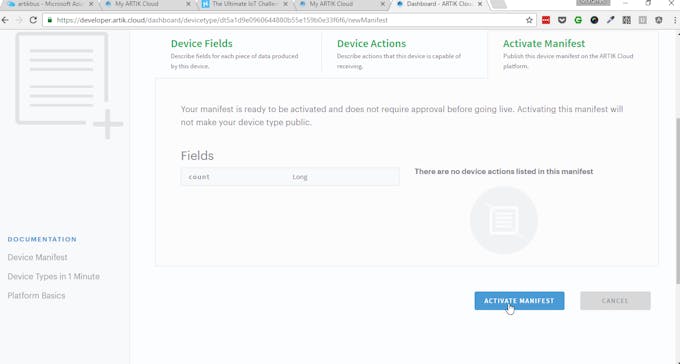The width and height of the screenshot is (680, 364).
Task: Open the Chrome three-dot menu
Action: (x=675, y=20)
